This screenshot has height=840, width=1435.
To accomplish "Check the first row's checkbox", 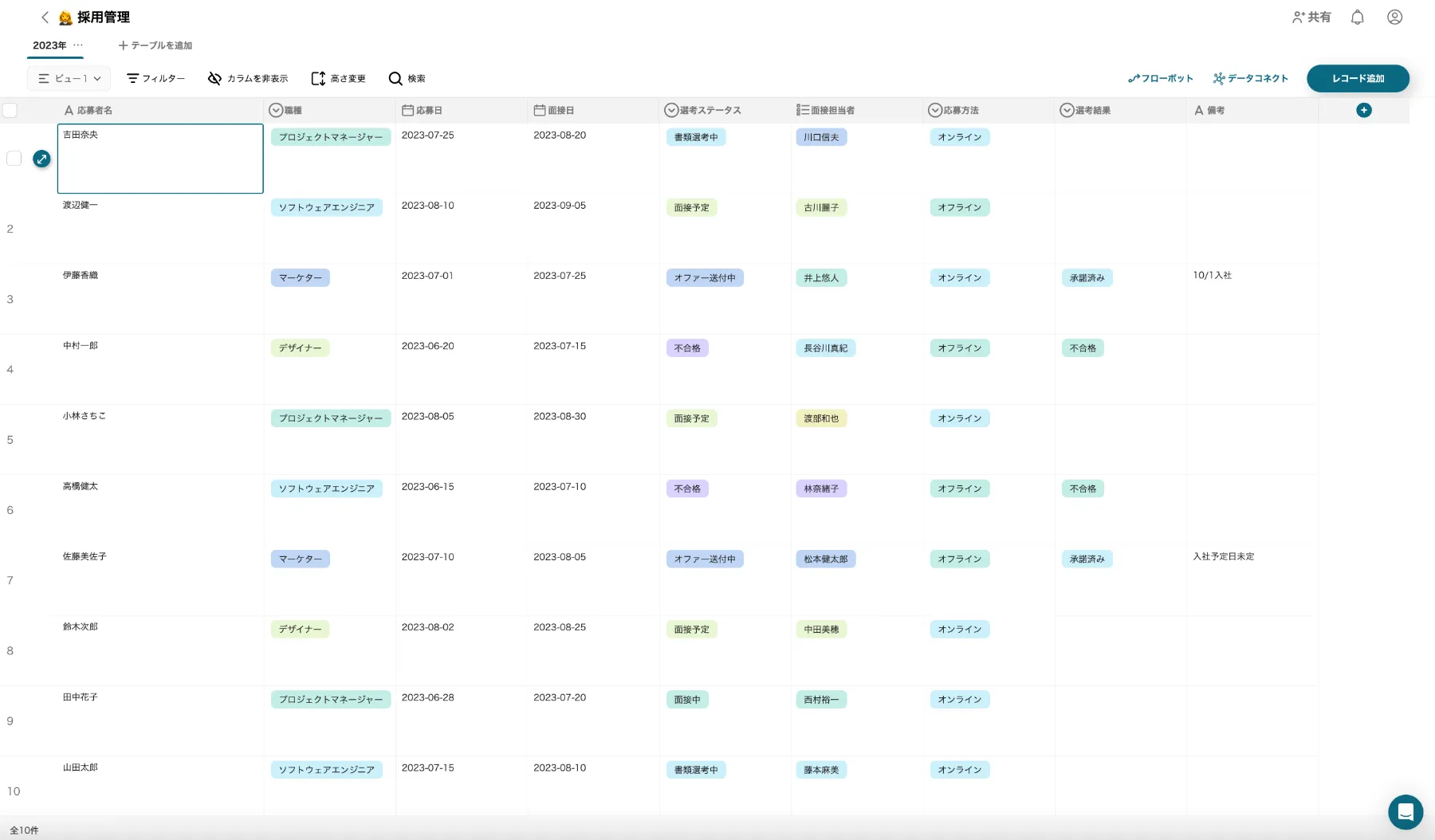I will [x=14, y=159].
